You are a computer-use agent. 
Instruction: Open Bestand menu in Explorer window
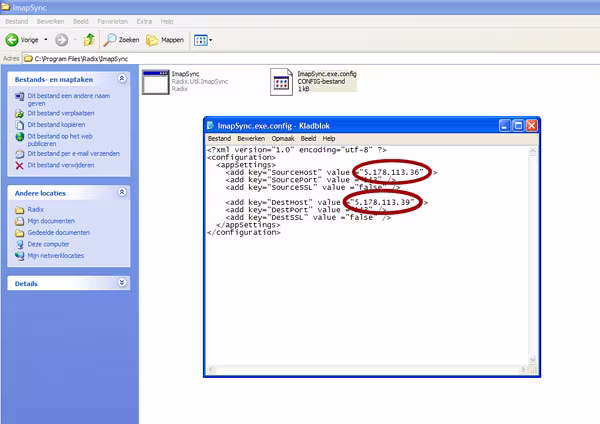click(x=16, y=21)
